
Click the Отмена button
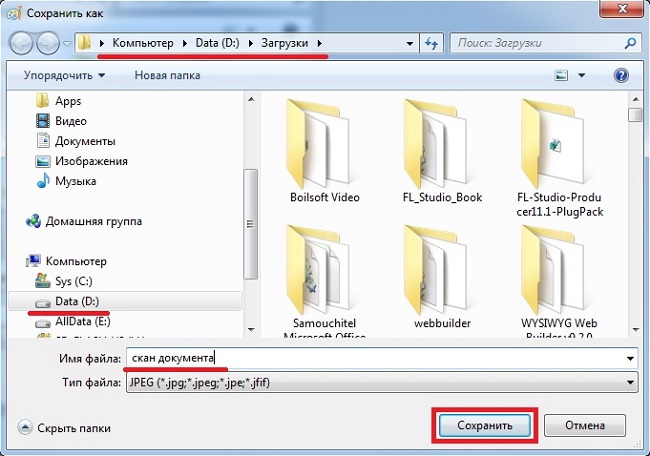pos(584,426)
